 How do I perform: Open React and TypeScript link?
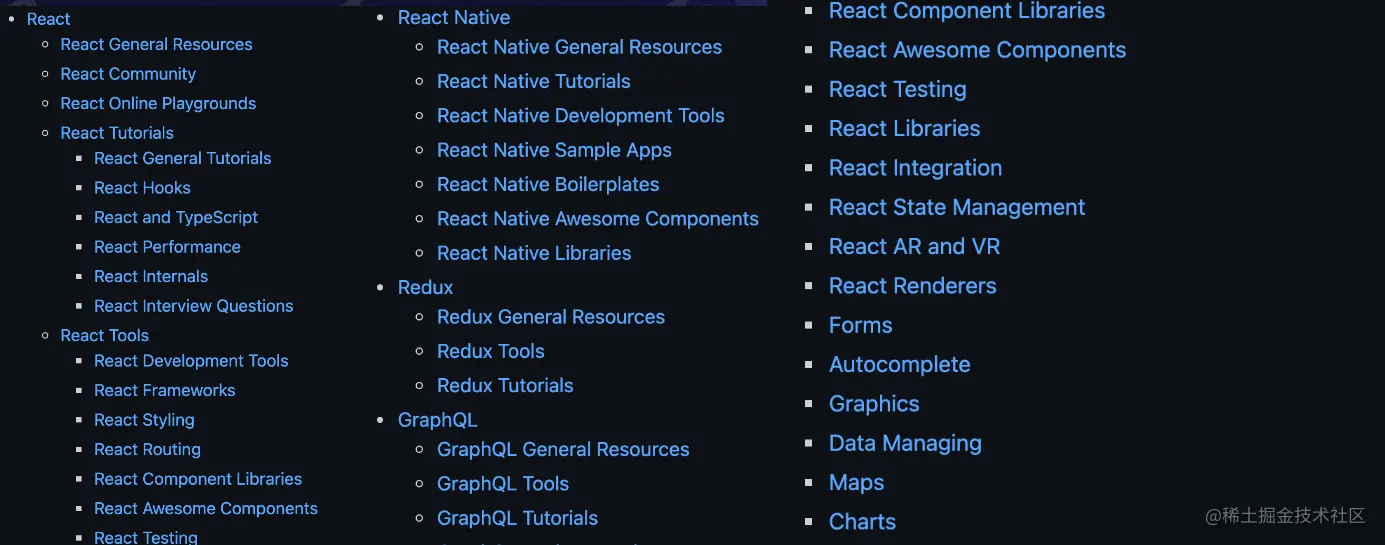176,217
